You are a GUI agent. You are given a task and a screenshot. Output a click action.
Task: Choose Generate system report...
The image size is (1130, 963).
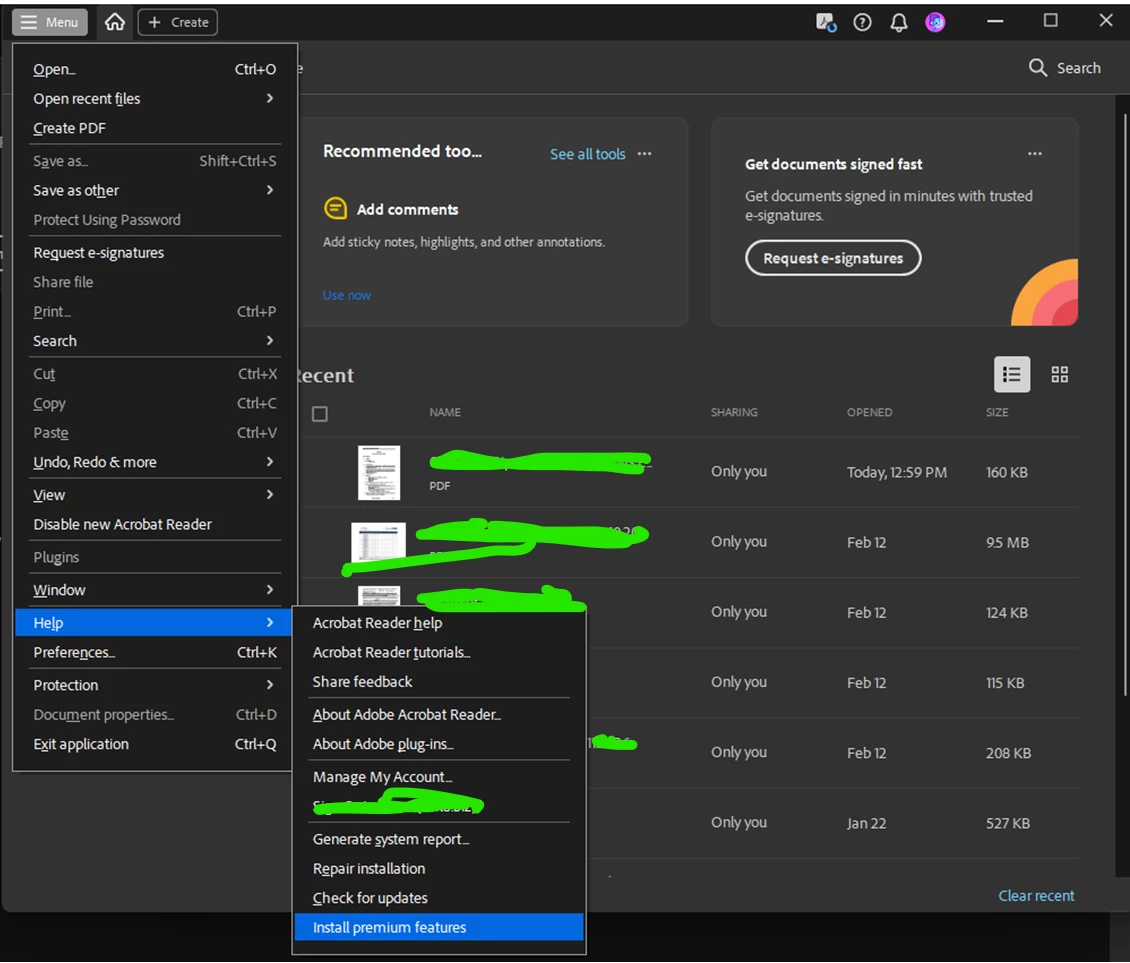439,839
